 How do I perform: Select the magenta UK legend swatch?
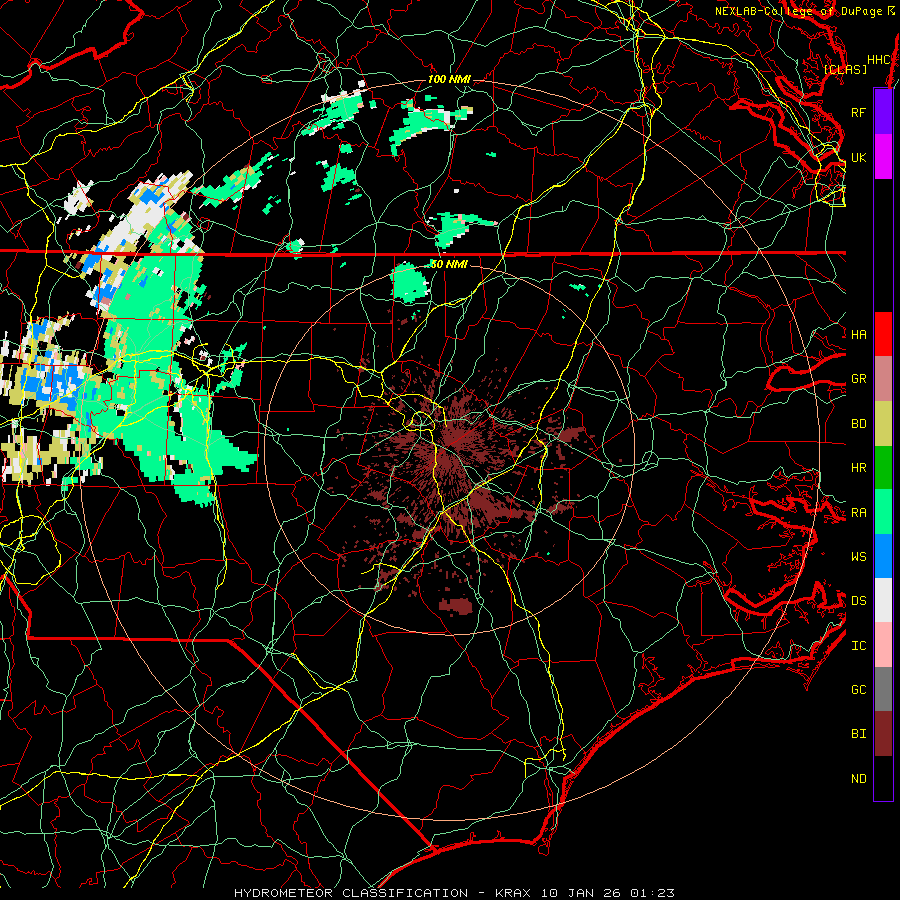pos(883,157)
